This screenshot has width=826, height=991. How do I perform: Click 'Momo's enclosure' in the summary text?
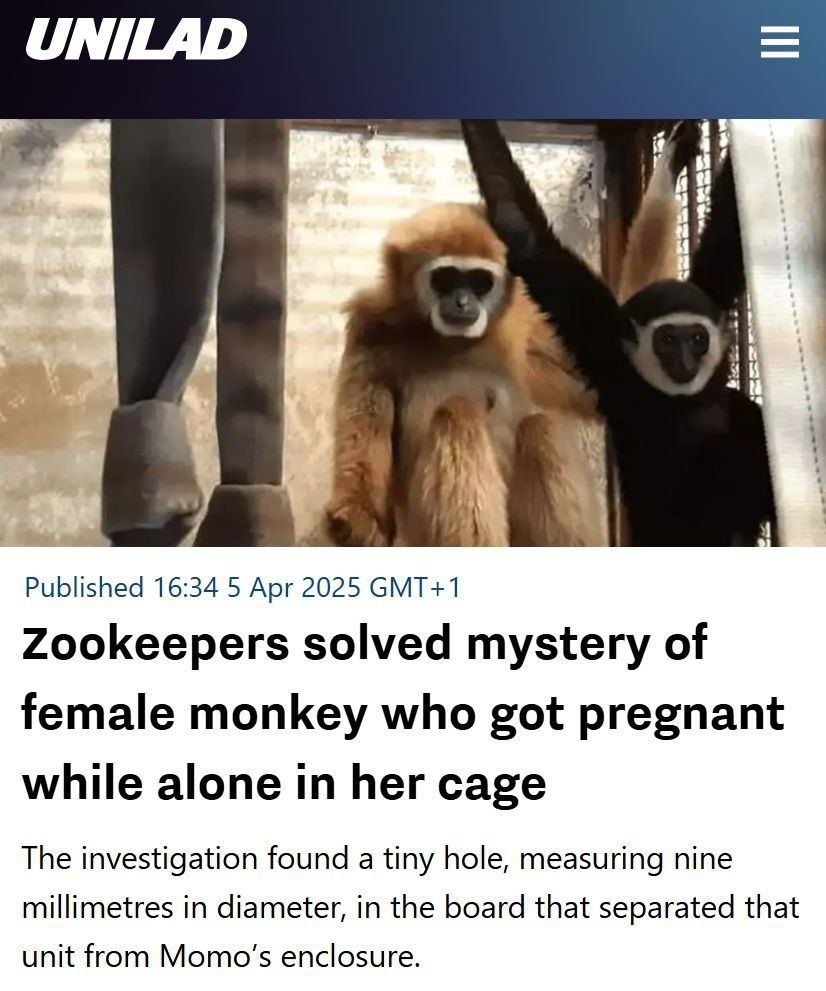point(289,956)
